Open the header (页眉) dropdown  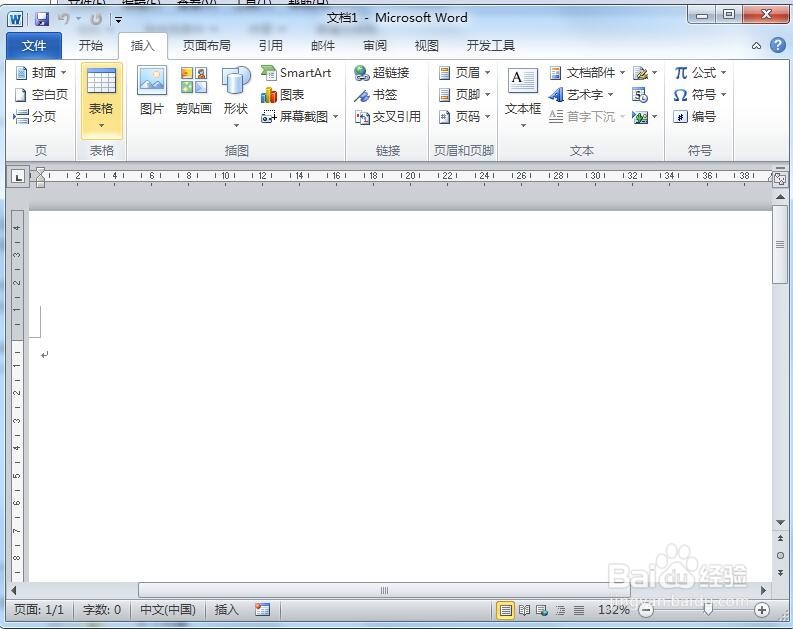tap(465, 73)
